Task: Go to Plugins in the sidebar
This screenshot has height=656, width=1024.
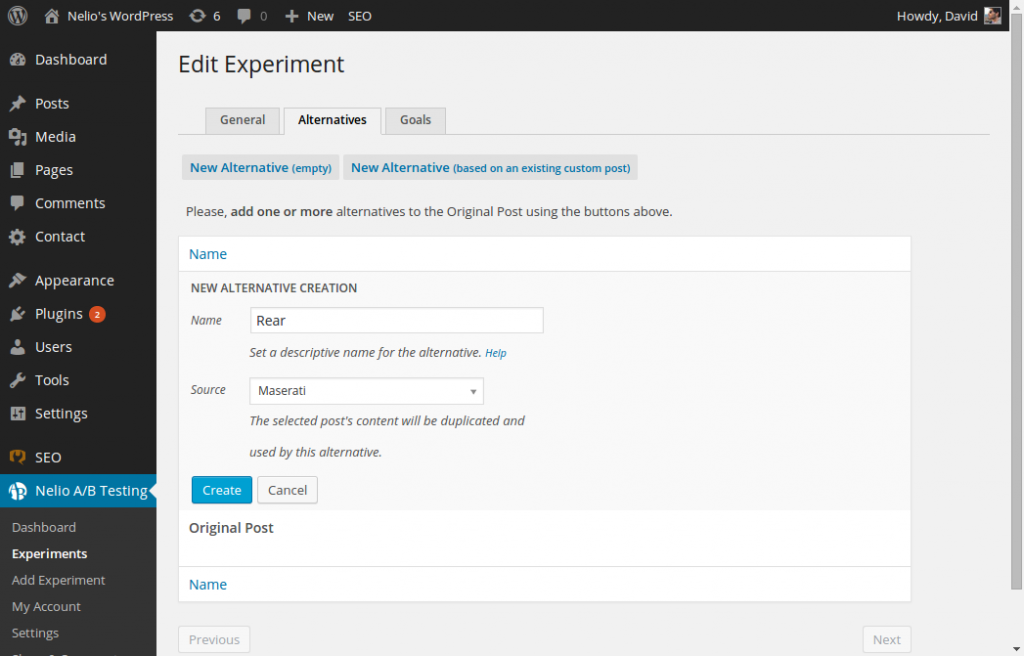Action: tap(58, 314)
